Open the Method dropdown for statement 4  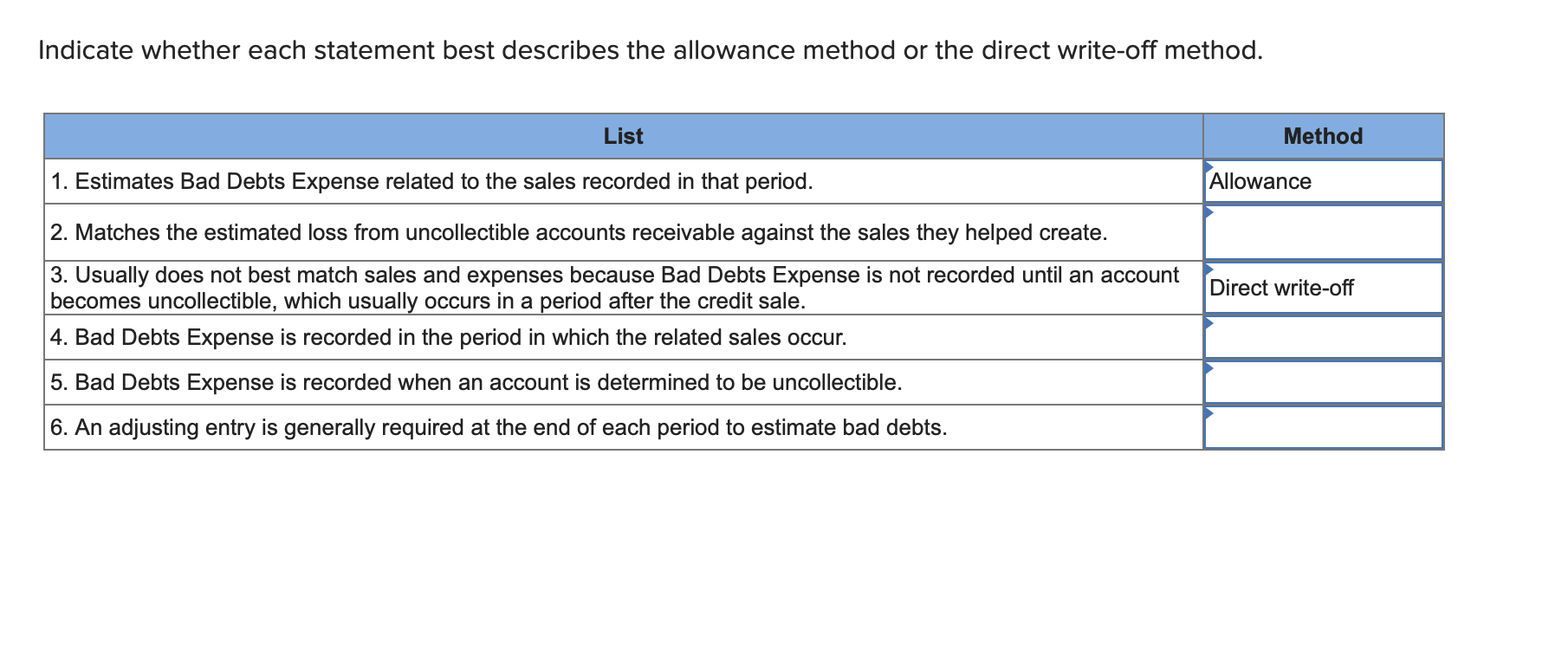tap(1321, 337)
